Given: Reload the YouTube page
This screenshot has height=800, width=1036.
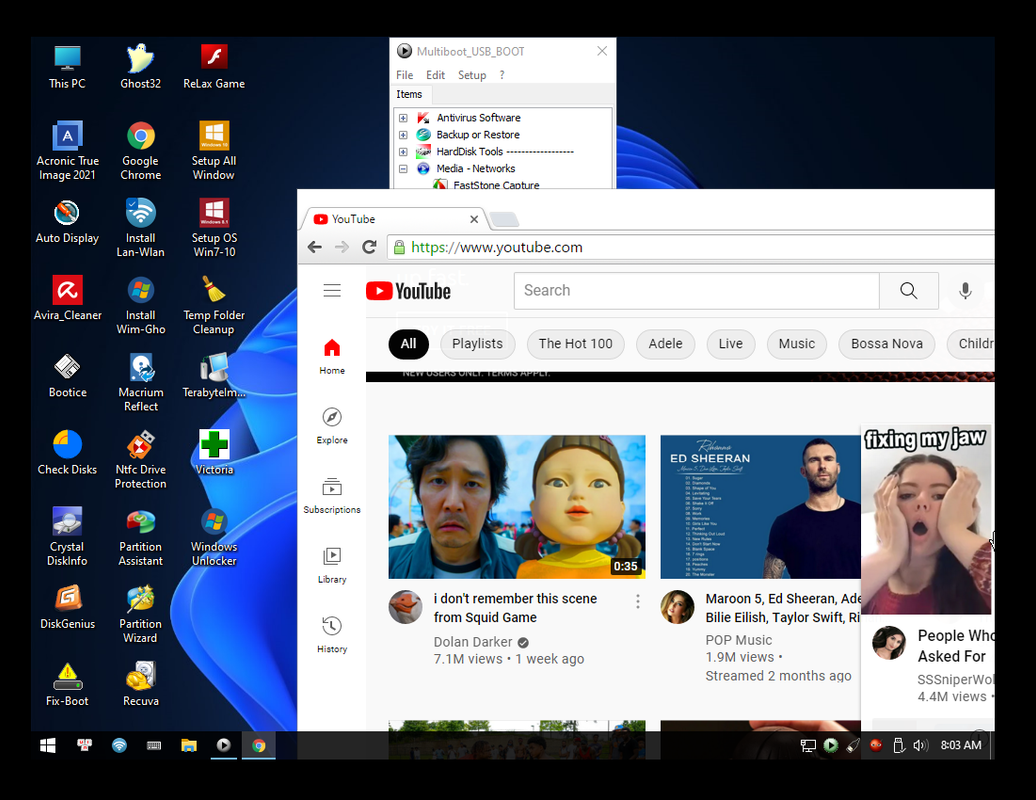Looking at the screenshot, I should pyautogui.click(x=369, y=247).
